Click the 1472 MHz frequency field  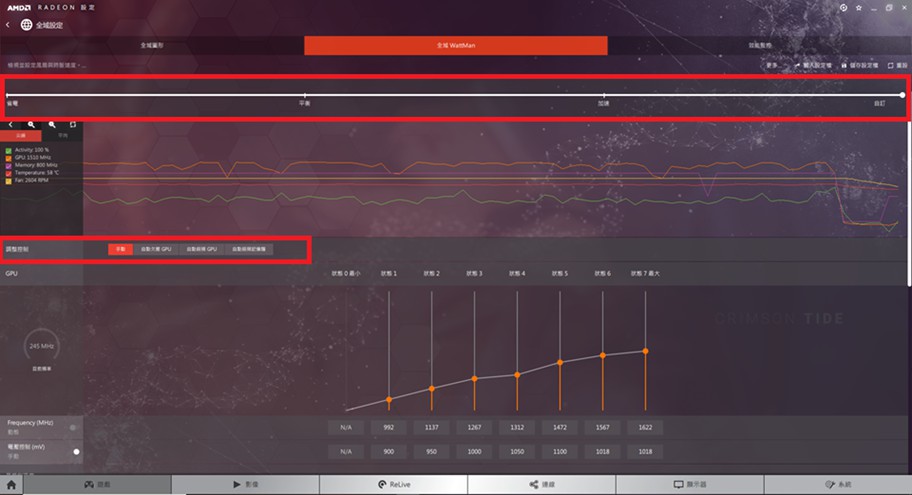point(560,428)
